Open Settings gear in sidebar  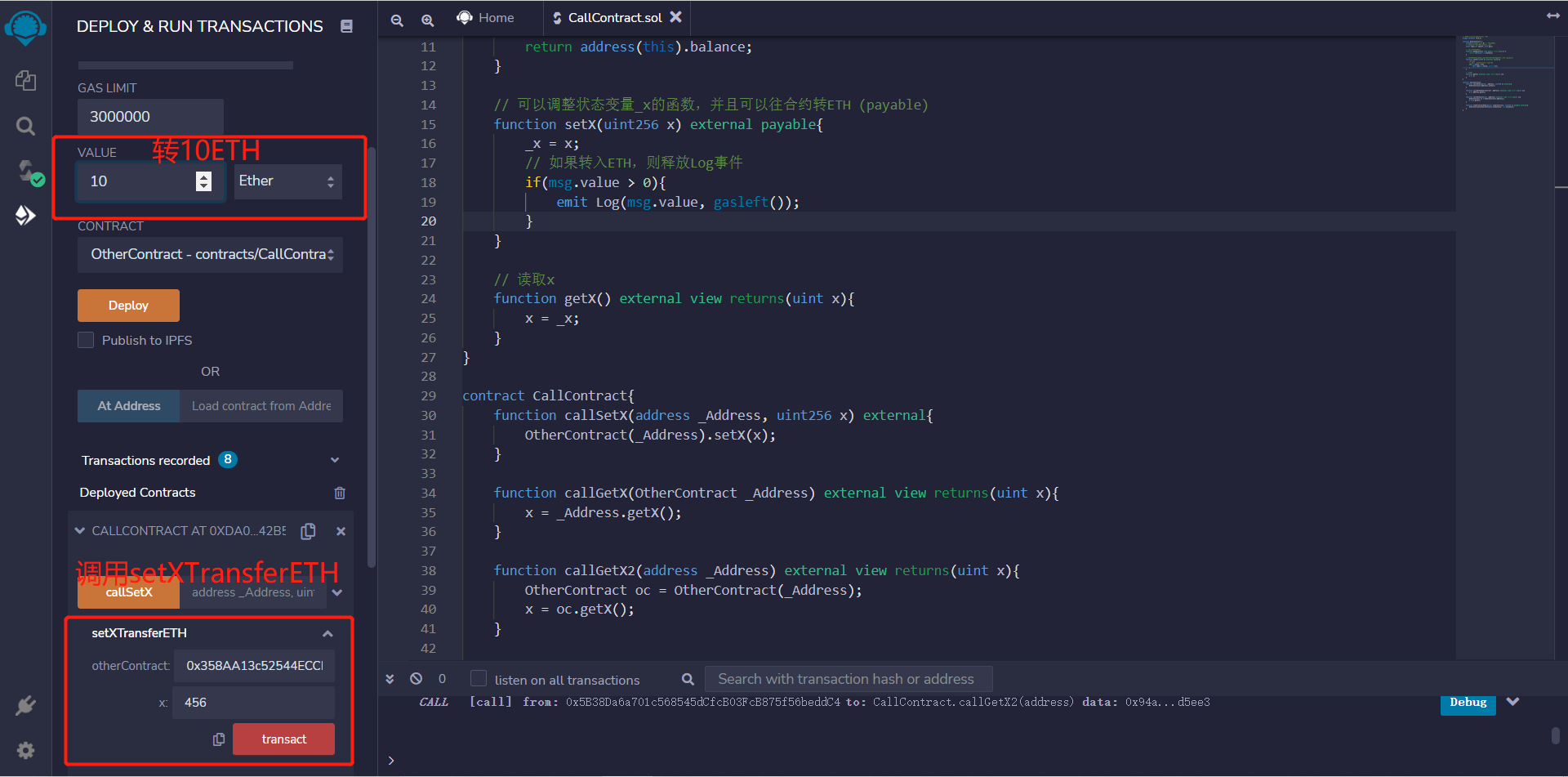[25, 750]
